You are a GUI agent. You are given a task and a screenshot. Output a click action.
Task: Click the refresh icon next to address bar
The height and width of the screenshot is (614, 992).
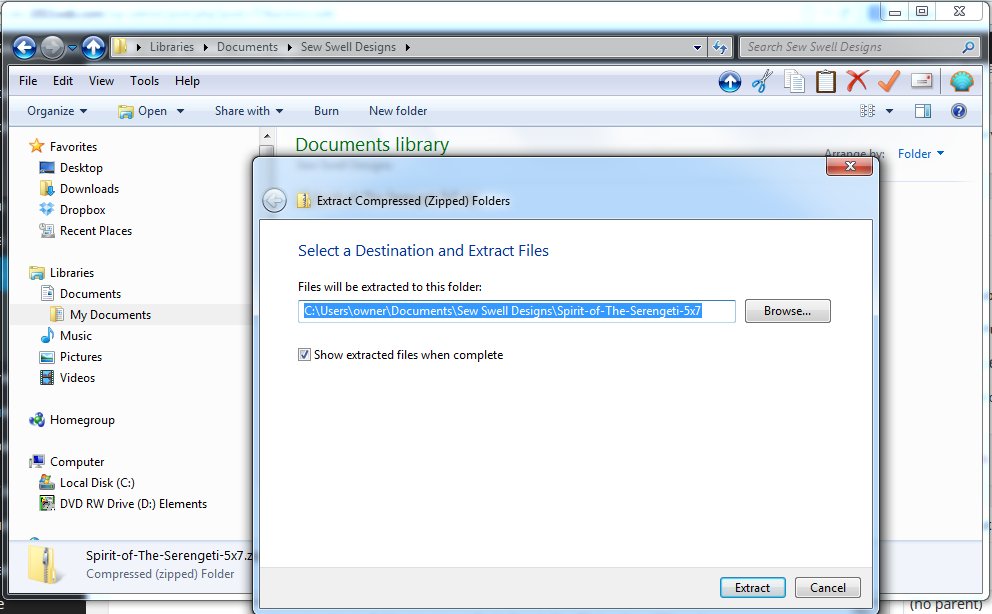[720, 47]
